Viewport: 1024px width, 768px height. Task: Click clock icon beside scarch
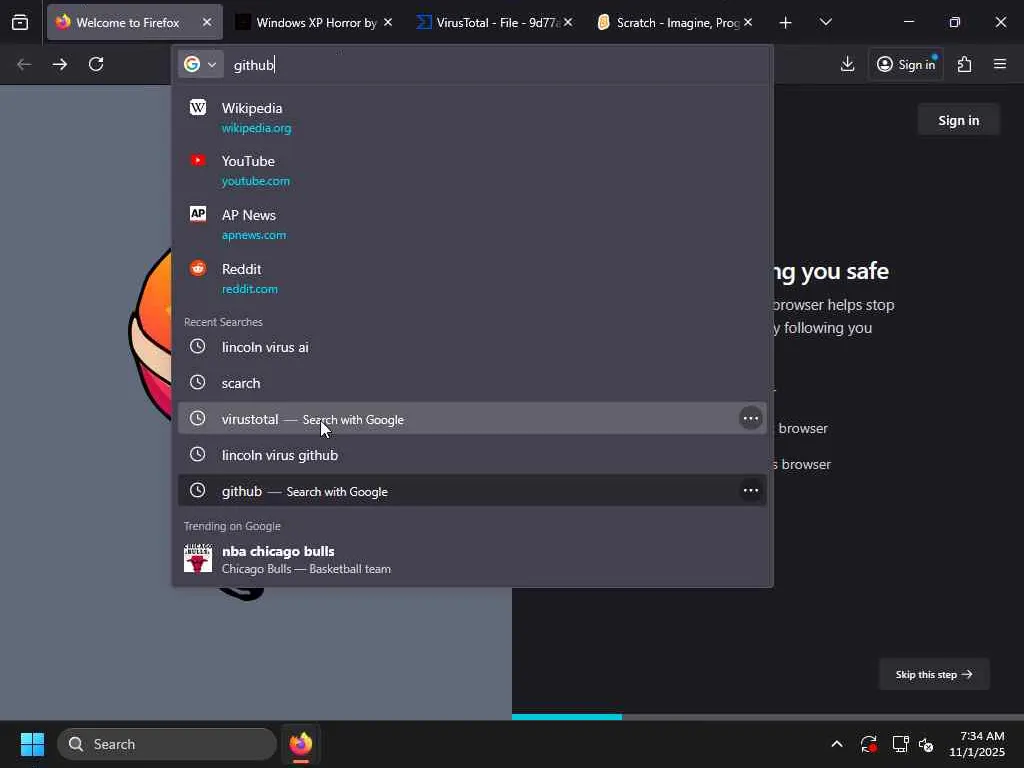point(198,382)
